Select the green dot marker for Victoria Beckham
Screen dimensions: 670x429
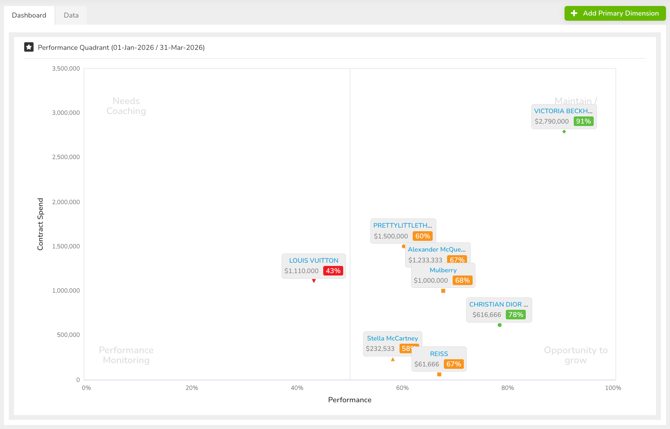click(x=564, y=132)
